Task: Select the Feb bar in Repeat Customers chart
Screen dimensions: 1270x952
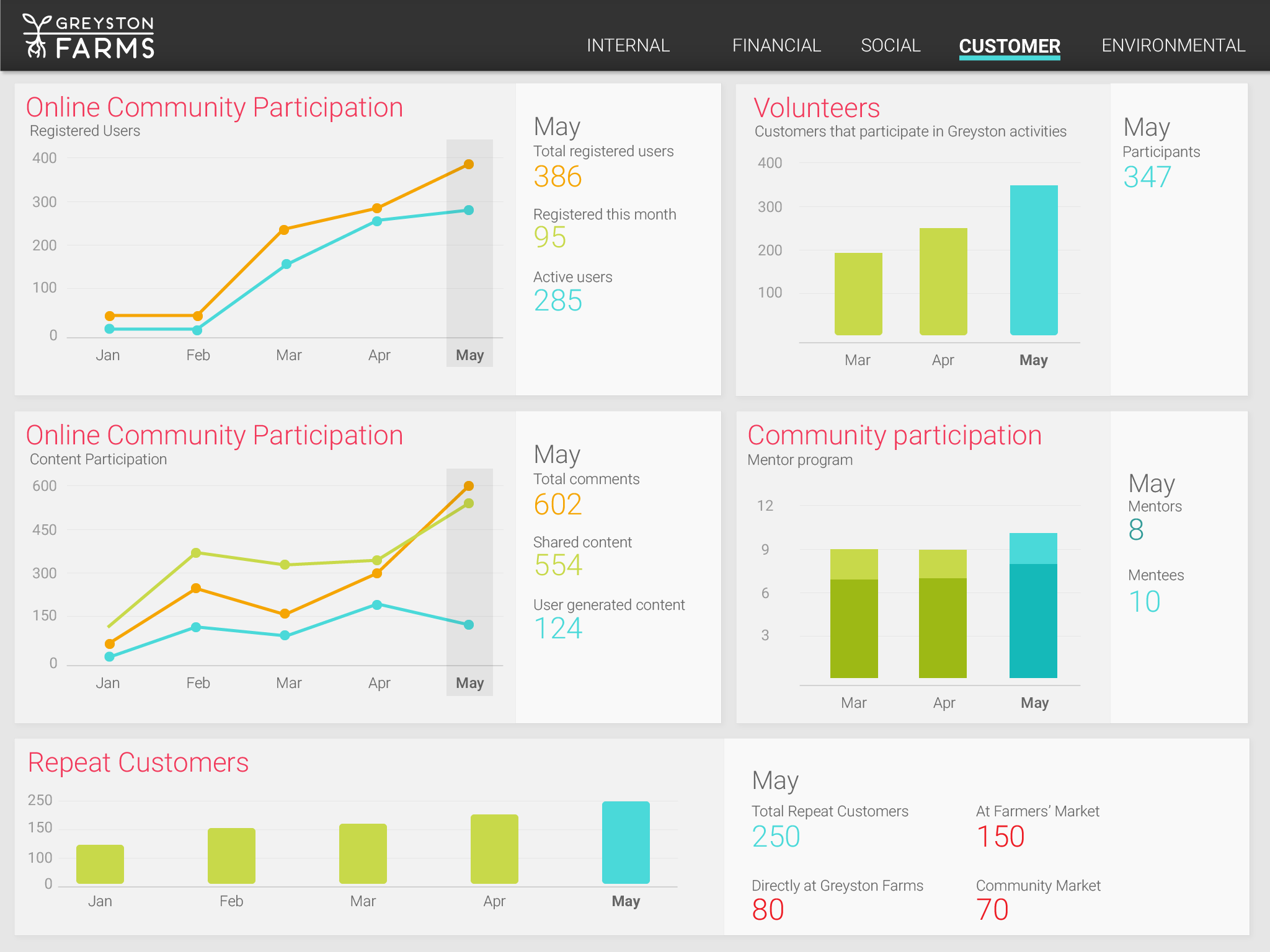Action: click(x=231, y=856)
